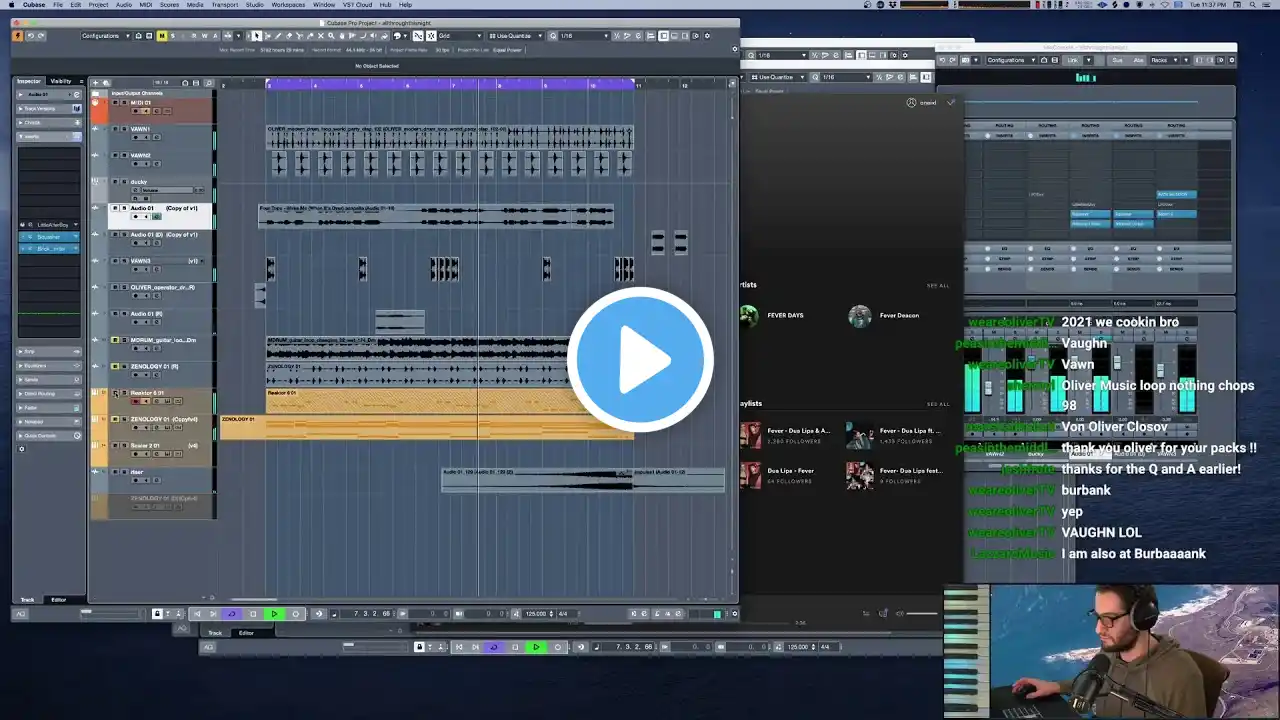Open the Configurations dropdown
The width and height of the screenshot is (1280, 720).
click(x=104, y=36)
